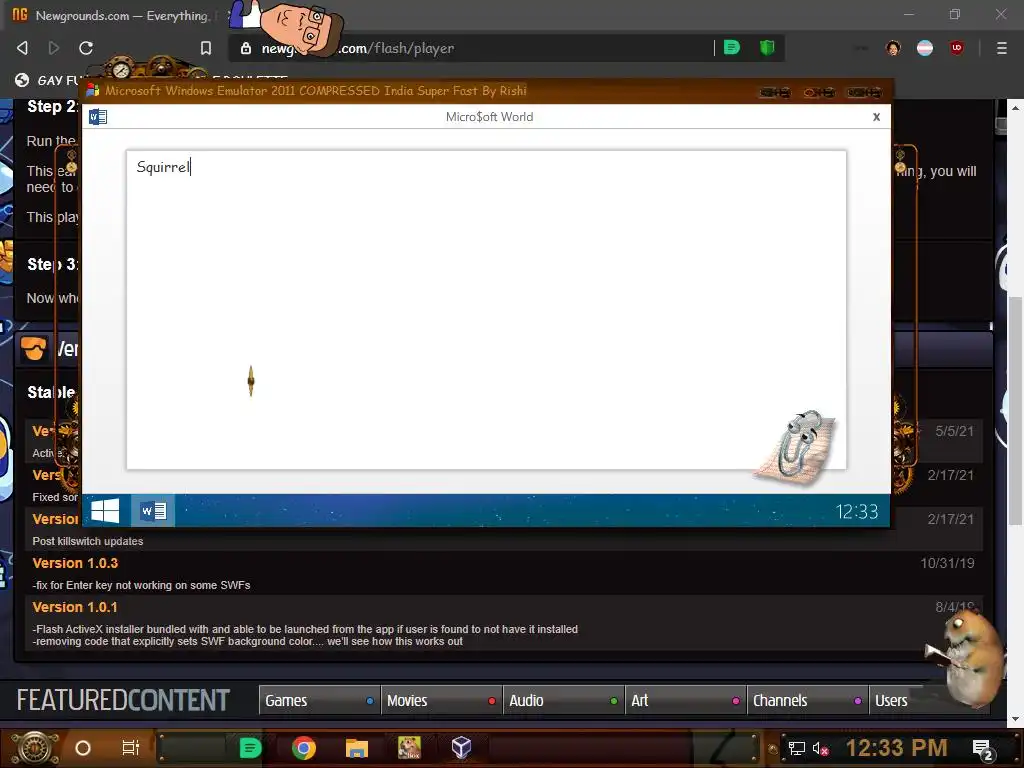Go forward in the browser
Viewport: 1024px width, 768px height.
tap(54, 48)
